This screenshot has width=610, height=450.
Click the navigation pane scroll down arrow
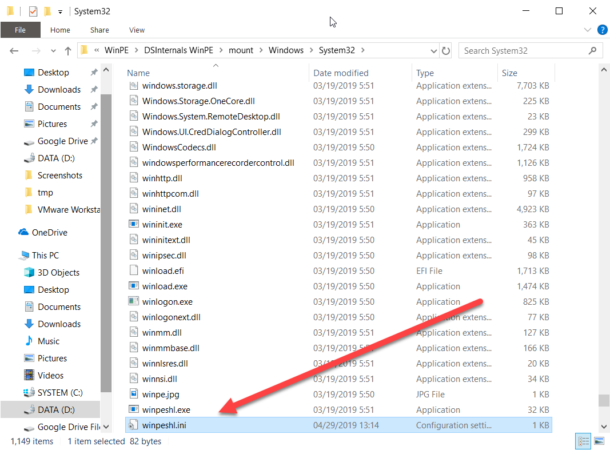point(106,427)
